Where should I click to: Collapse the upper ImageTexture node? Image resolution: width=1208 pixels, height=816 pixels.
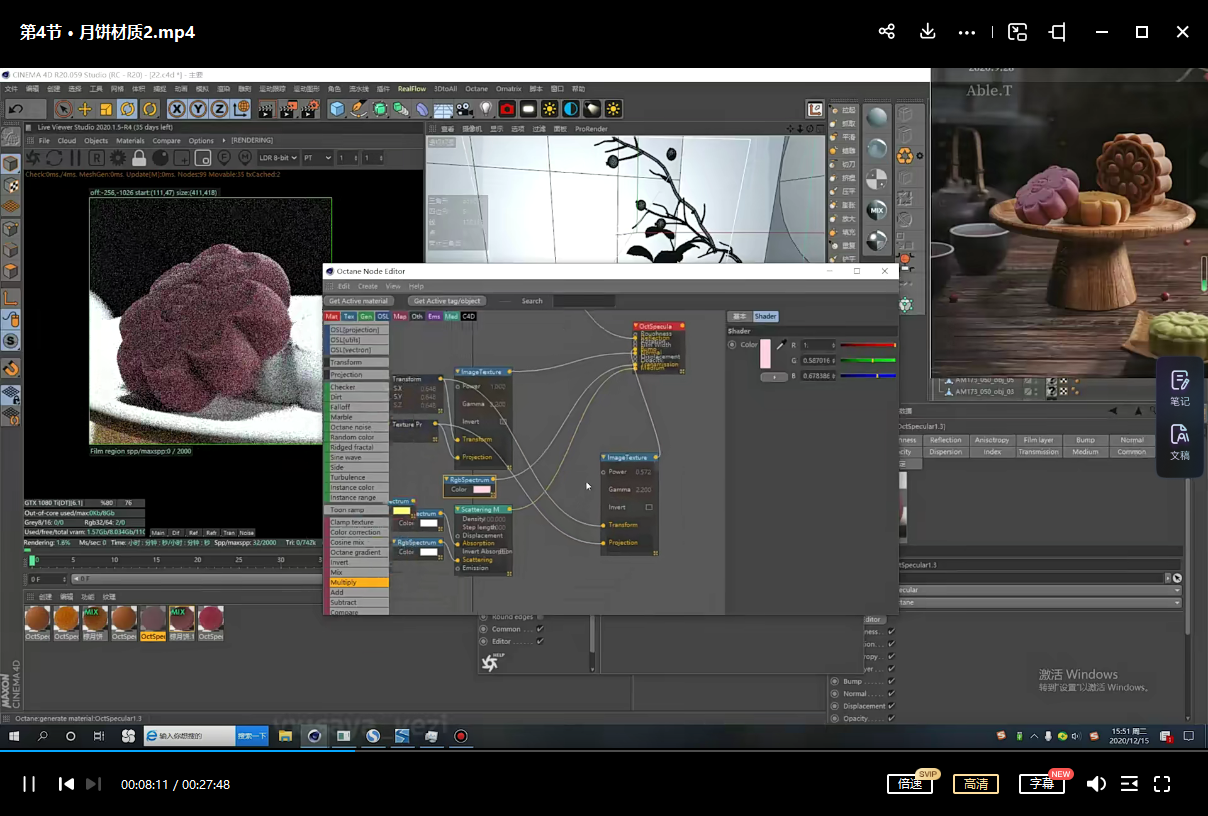pyautogui.click(x=458, y=372)
